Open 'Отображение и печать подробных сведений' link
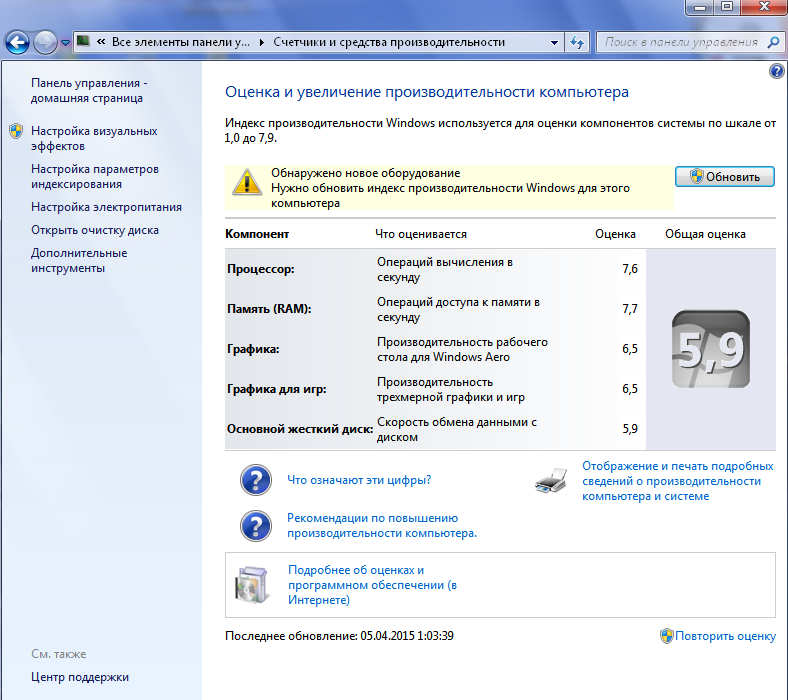The width and height of the screenshot is (788, 700). 677,481
